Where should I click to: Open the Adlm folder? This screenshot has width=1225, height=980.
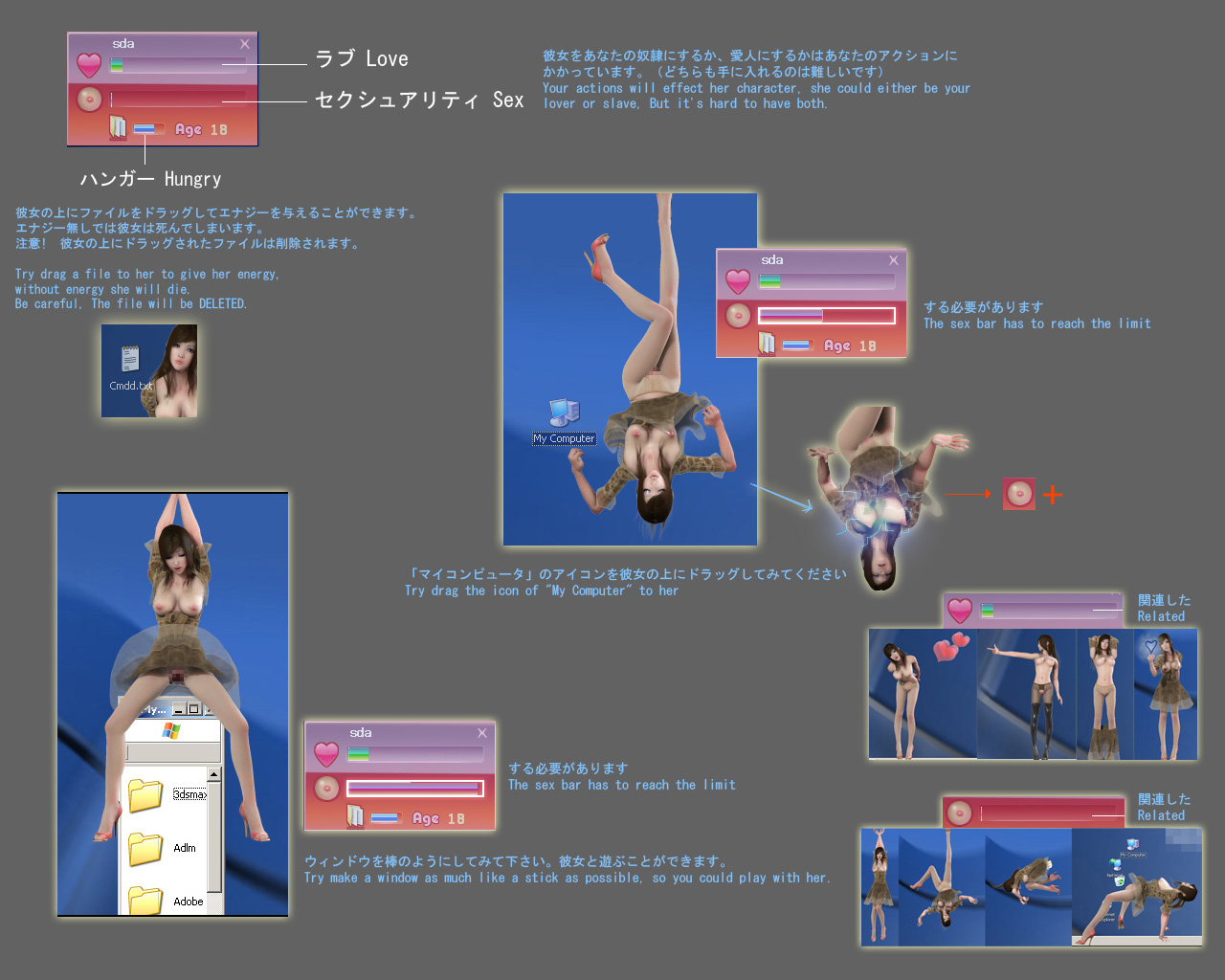[145, 847]
